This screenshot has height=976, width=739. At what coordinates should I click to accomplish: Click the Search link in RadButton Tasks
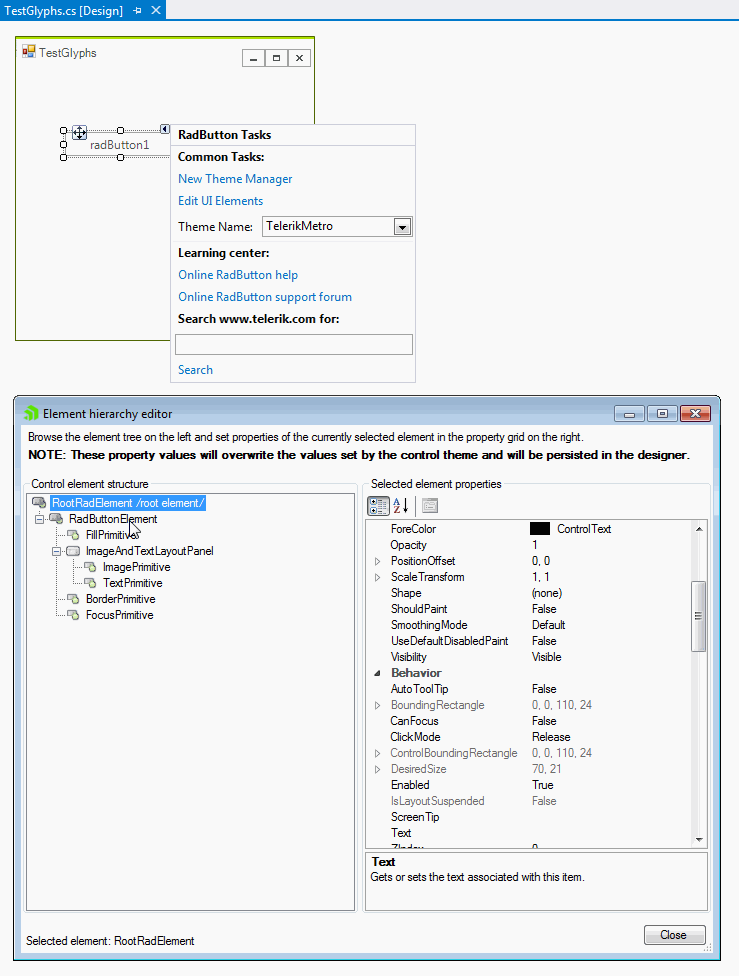(195, 370)
